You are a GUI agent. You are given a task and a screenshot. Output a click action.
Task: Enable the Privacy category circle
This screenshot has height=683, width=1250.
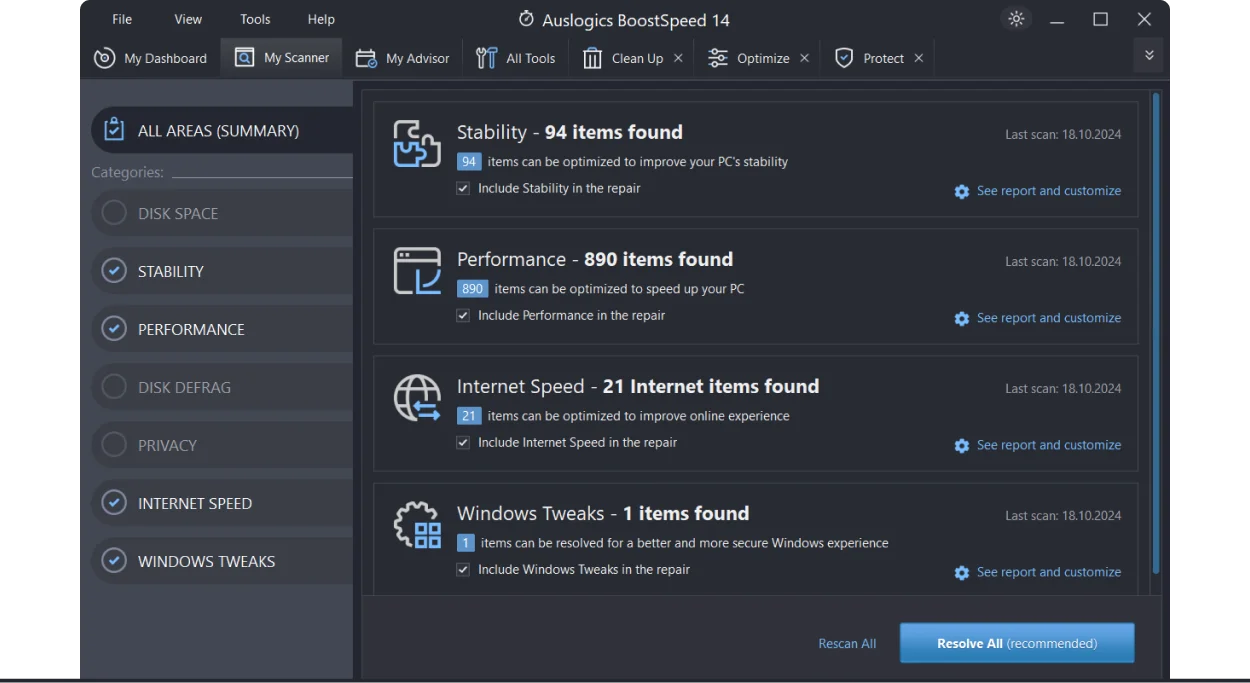(114, 445)
